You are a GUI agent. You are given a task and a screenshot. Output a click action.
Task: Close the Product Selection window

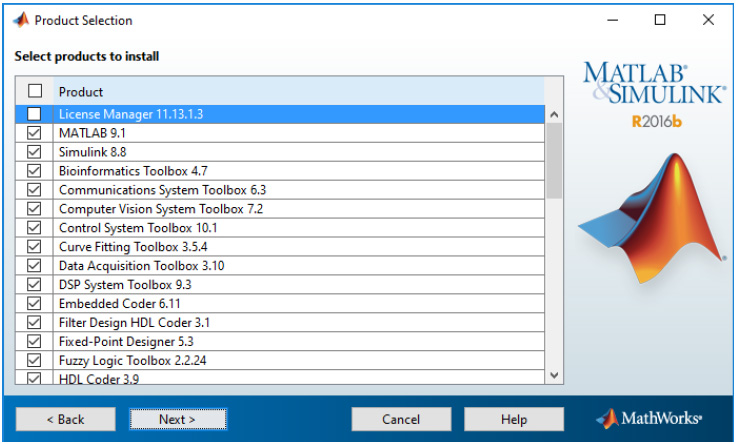point(708,20)
